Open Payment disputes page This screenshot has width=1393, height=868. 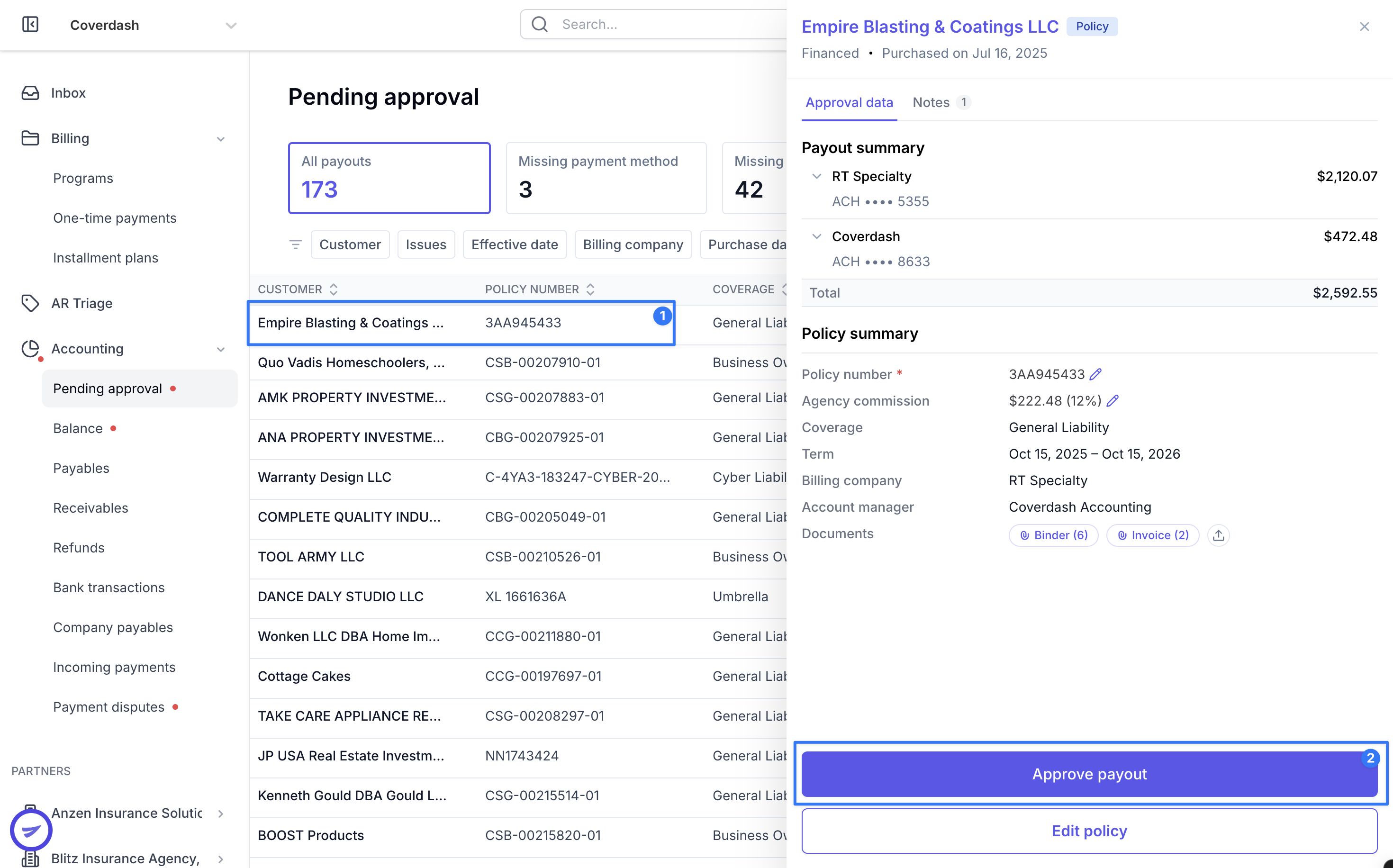pos(109,707)
